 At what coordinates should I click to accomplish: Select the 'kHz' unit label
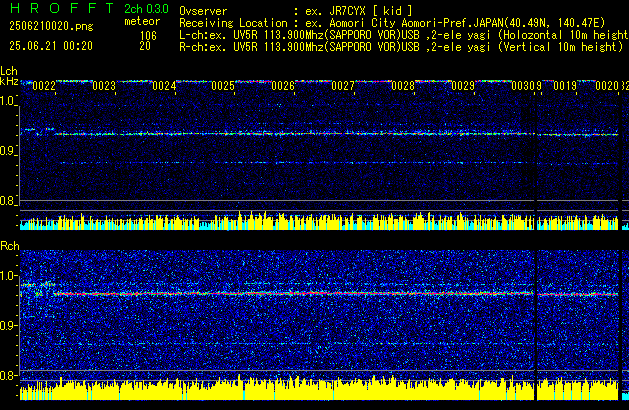[9, 81]
